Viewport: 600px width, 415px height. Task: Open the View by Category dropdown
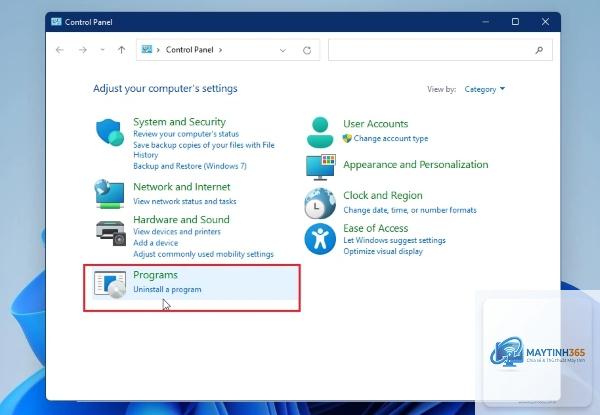tap(484, 89)
